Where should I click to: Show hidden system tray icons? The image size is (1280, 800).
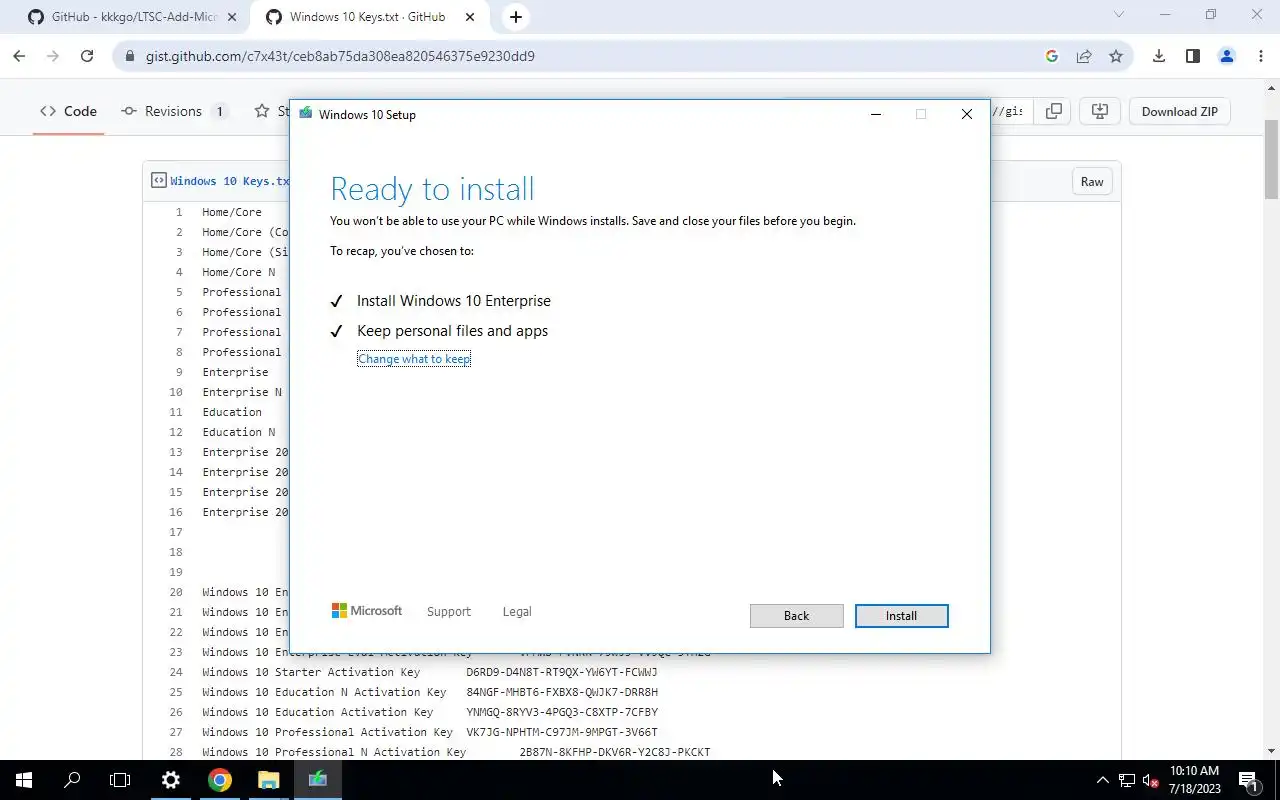[x=1103, y=780]
